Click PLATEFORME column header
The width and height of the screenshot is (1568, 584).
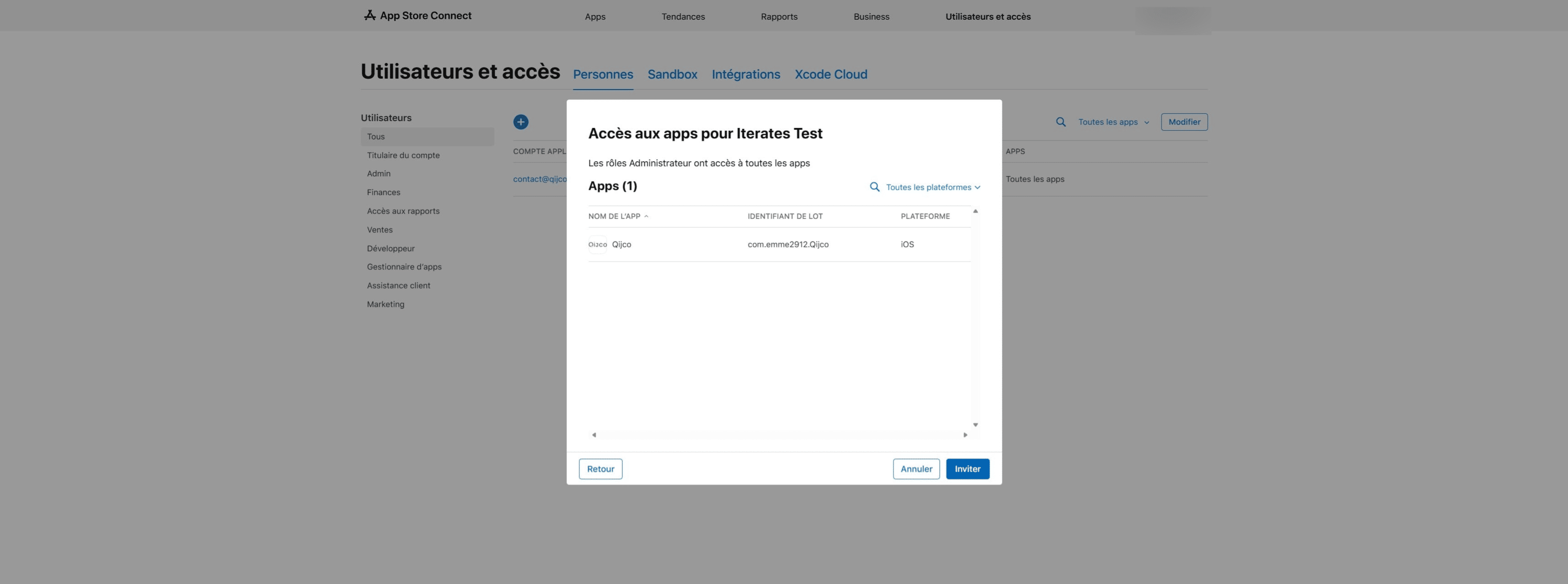[x=925, y=216]
